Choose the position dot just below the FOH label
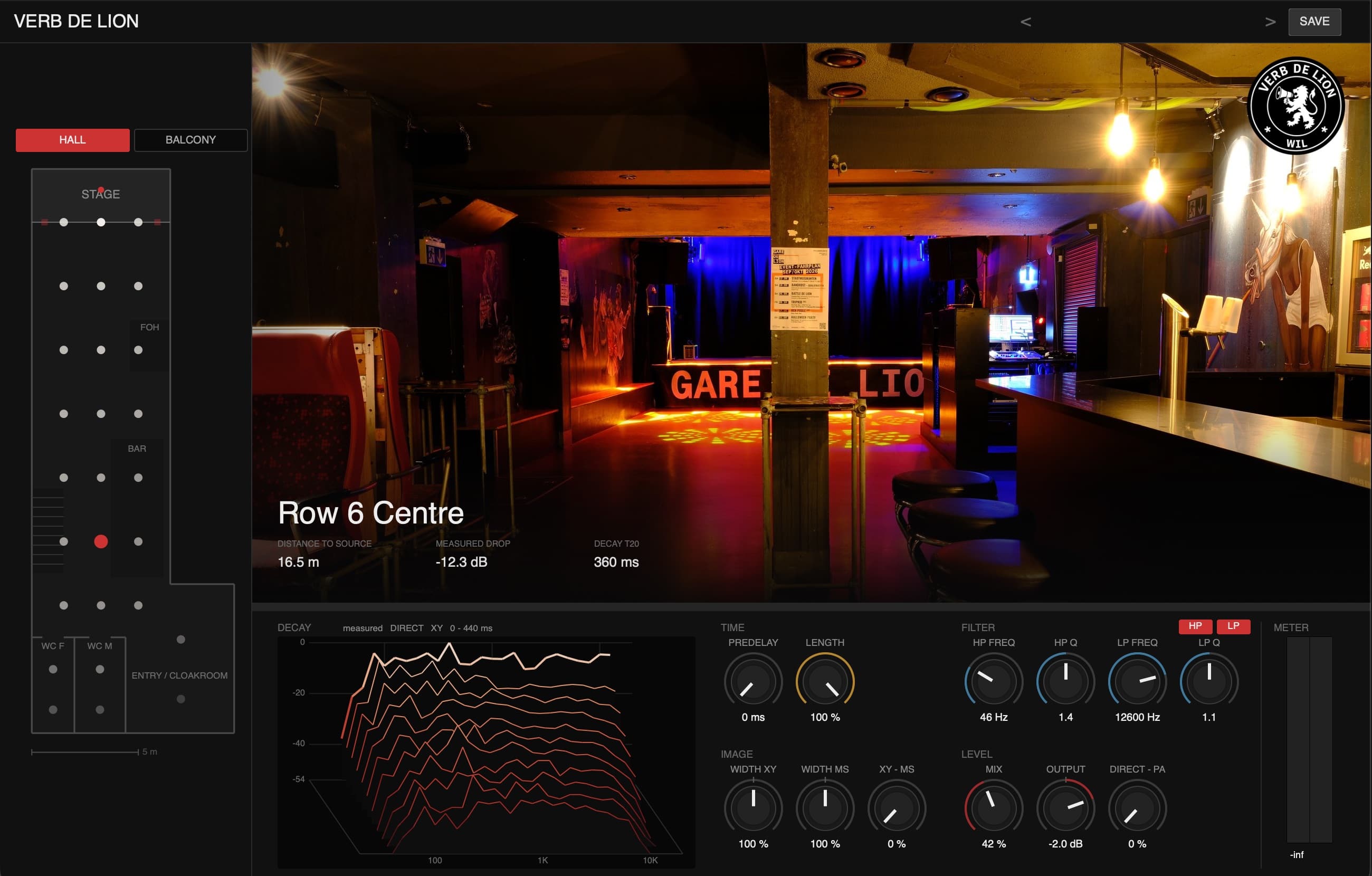 pyautogui.click(x=138, y=350)
